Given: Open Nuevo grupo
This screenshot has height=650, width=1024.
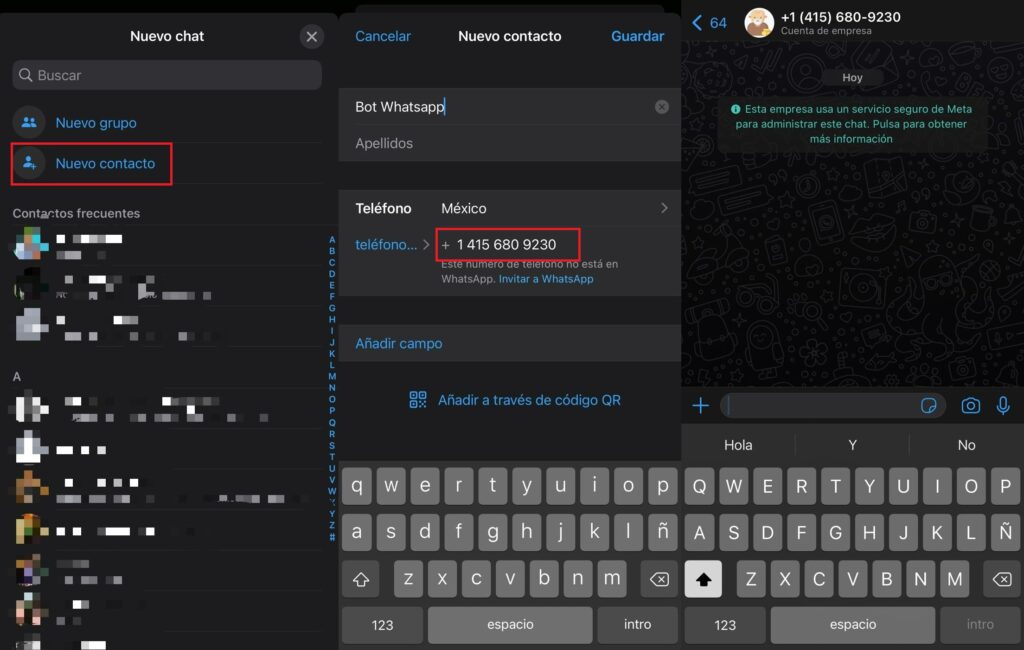Looking at the screenshot, I should [x=96, y=123].
